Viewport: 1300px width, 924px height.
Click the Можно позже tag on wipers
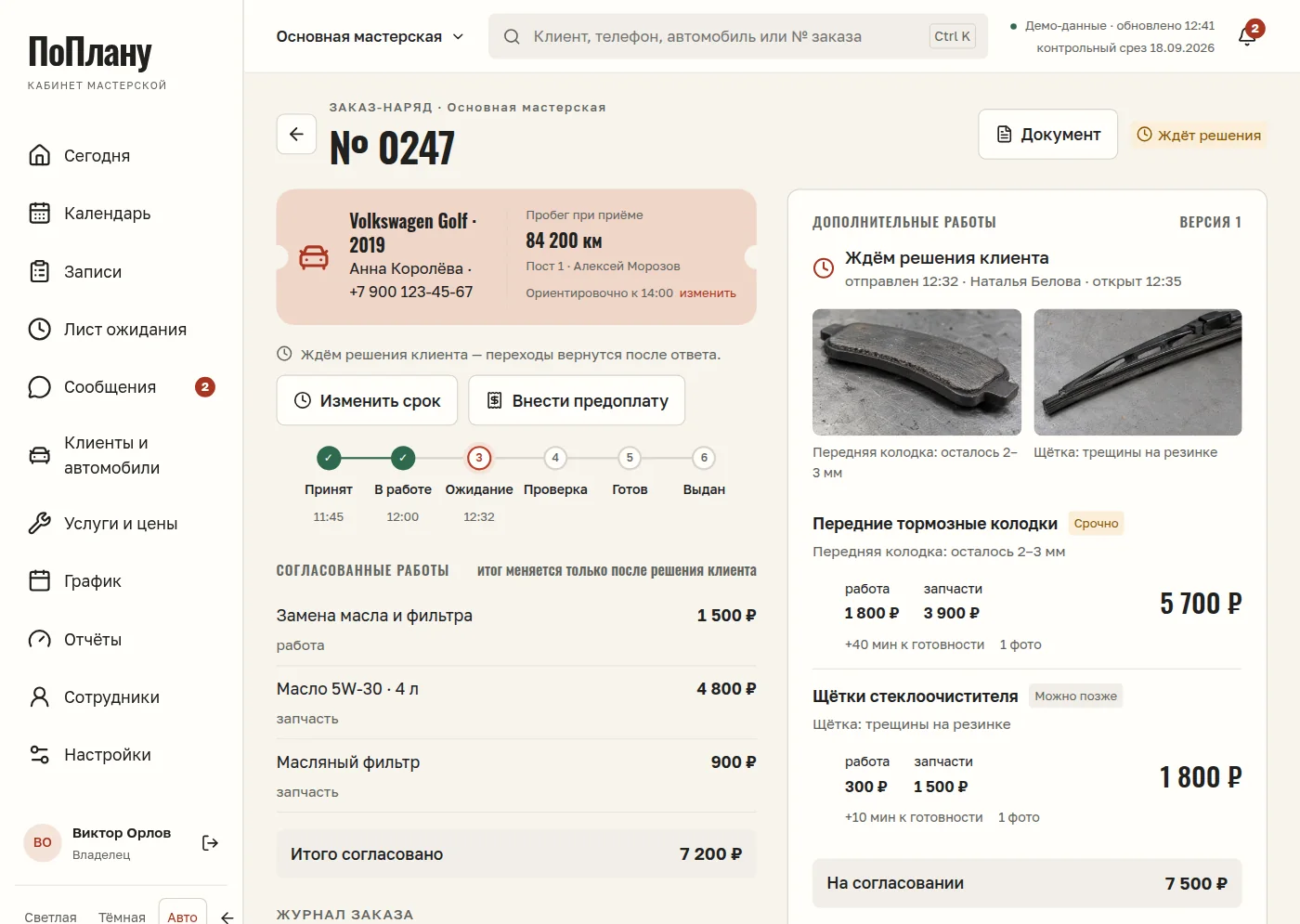[1075, 696]
